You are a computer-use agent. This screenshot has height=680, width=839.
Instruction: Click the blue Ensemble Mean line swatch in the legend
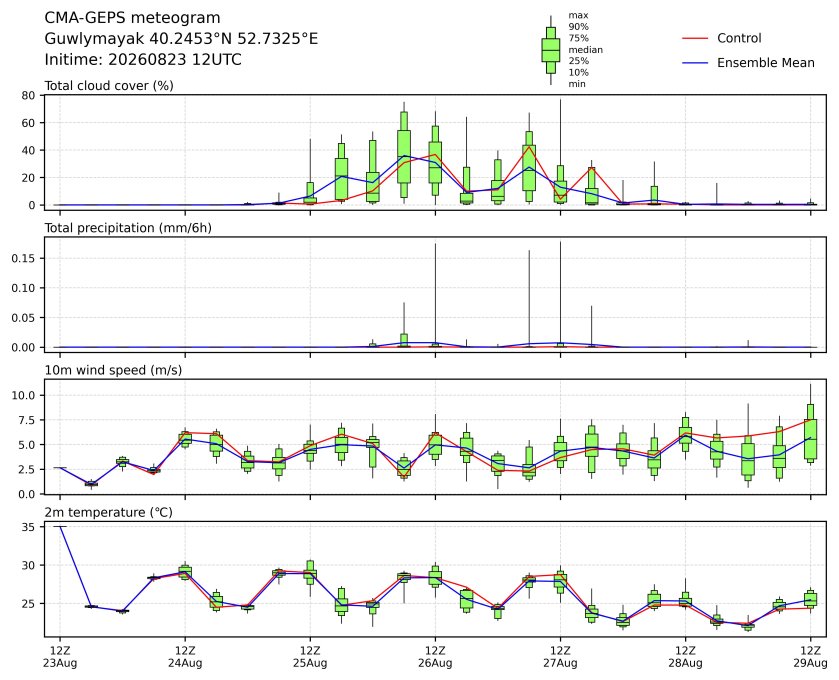point(695,63)
